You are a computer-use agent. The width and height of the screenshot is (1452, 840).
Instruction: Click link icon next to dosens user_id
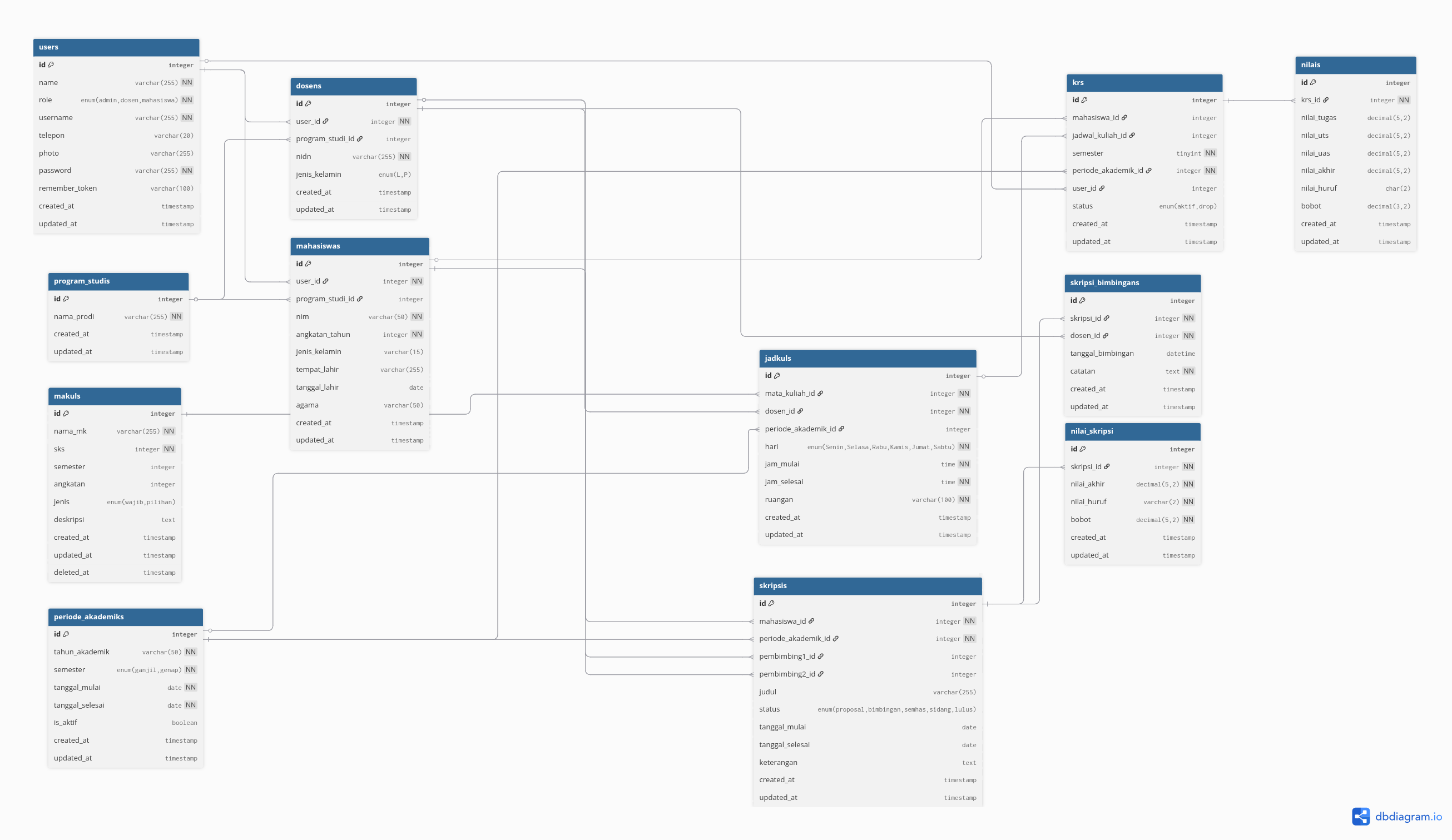point(325,122)
